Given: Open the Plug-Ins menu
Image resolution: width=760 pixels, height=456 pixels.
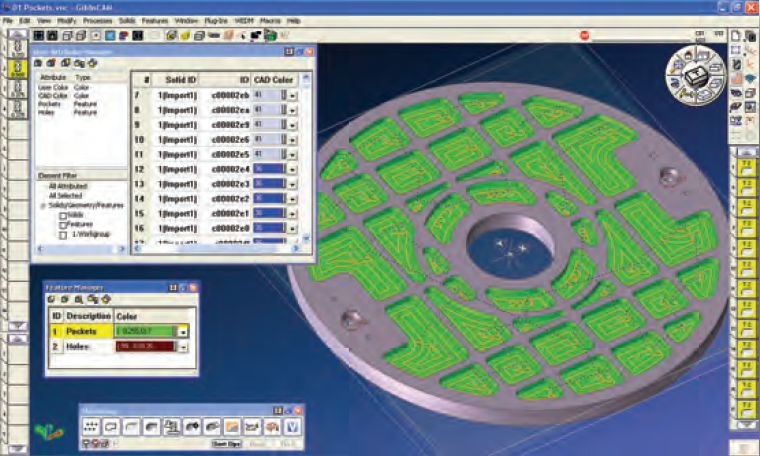Looking at the screenshot, I should tap(216, 21).
